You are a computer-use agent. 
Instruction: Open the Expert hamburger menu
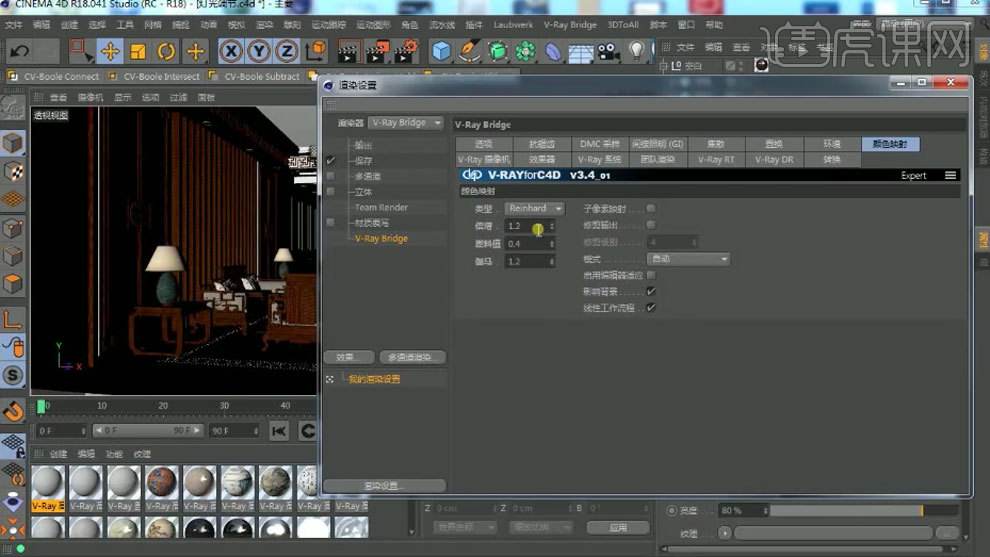pos(950,176)
